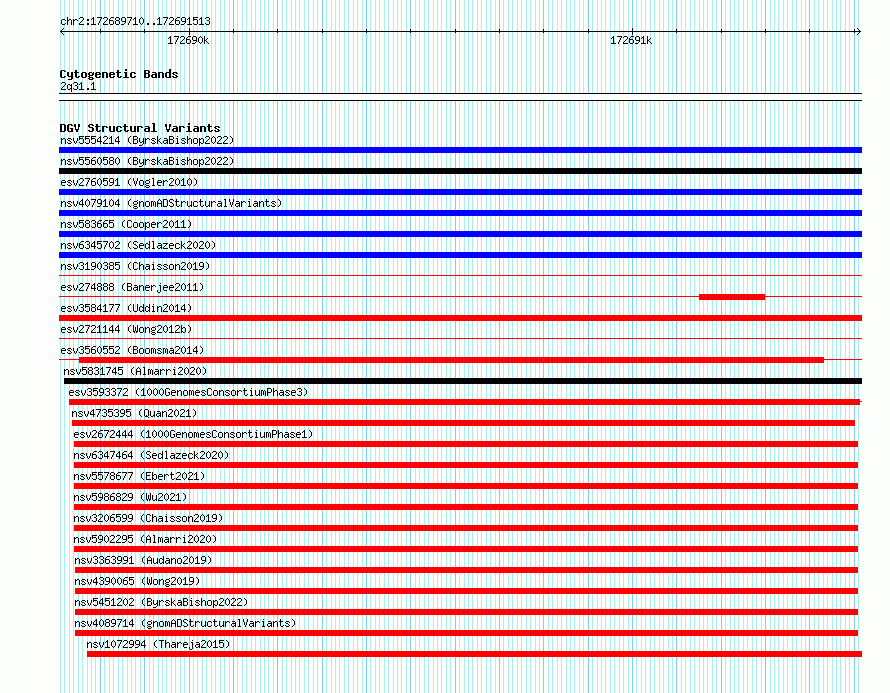The width and height of the screenshot is (890, 693).
Task: Click the right scroll arrow on ruler
Action: [858, 32]
